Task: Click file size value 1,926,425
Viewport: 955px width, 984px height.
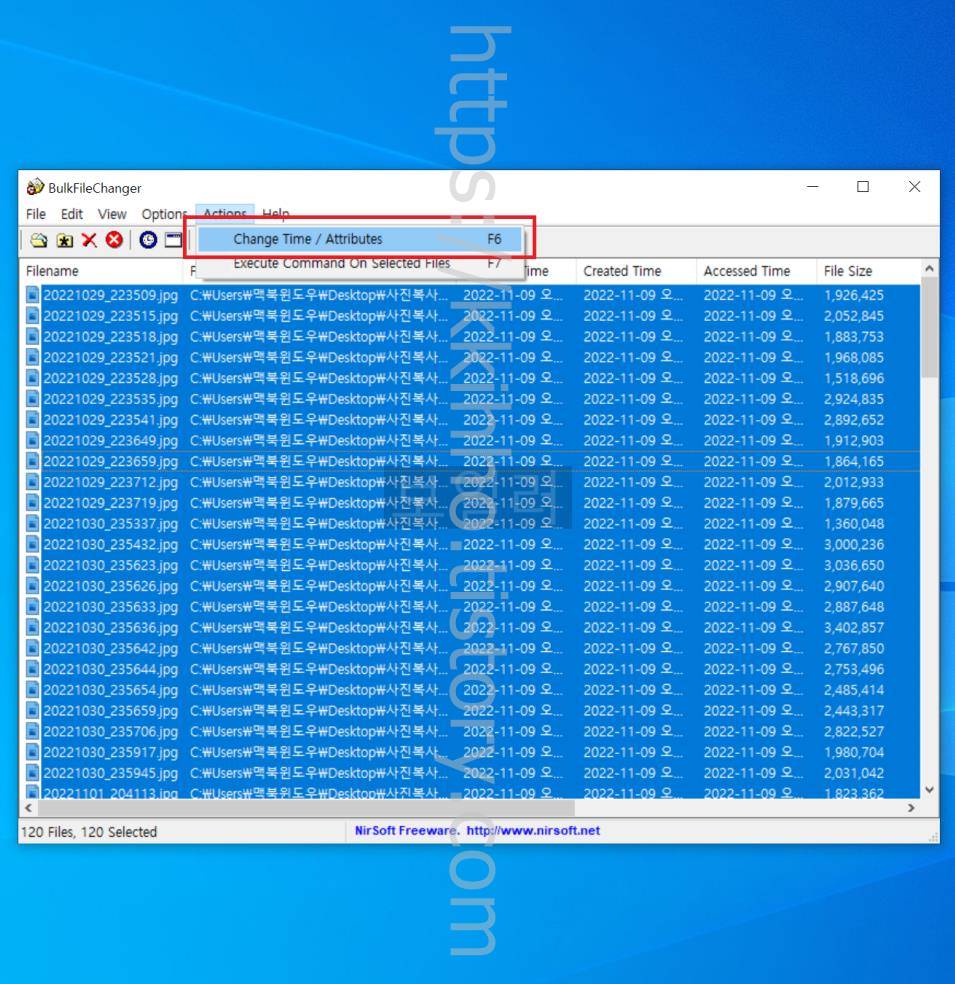Action: [853, 295]
